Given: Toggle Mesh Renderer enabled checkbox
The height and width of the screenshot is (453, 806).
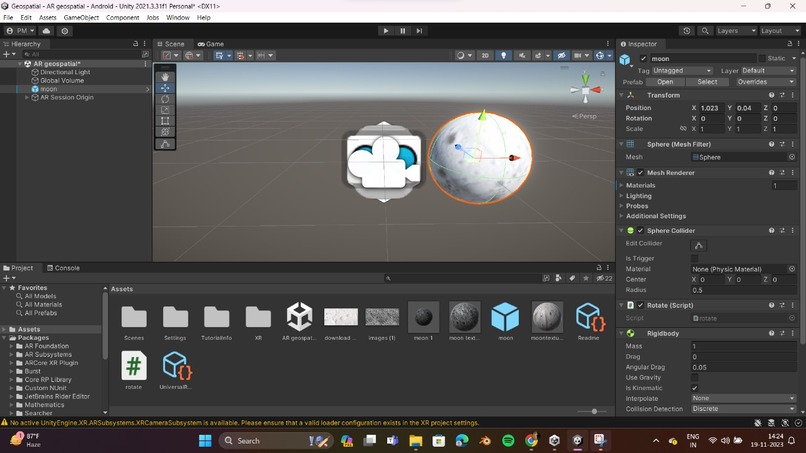Looking at the screenshot, I should [x=640, y=173].
